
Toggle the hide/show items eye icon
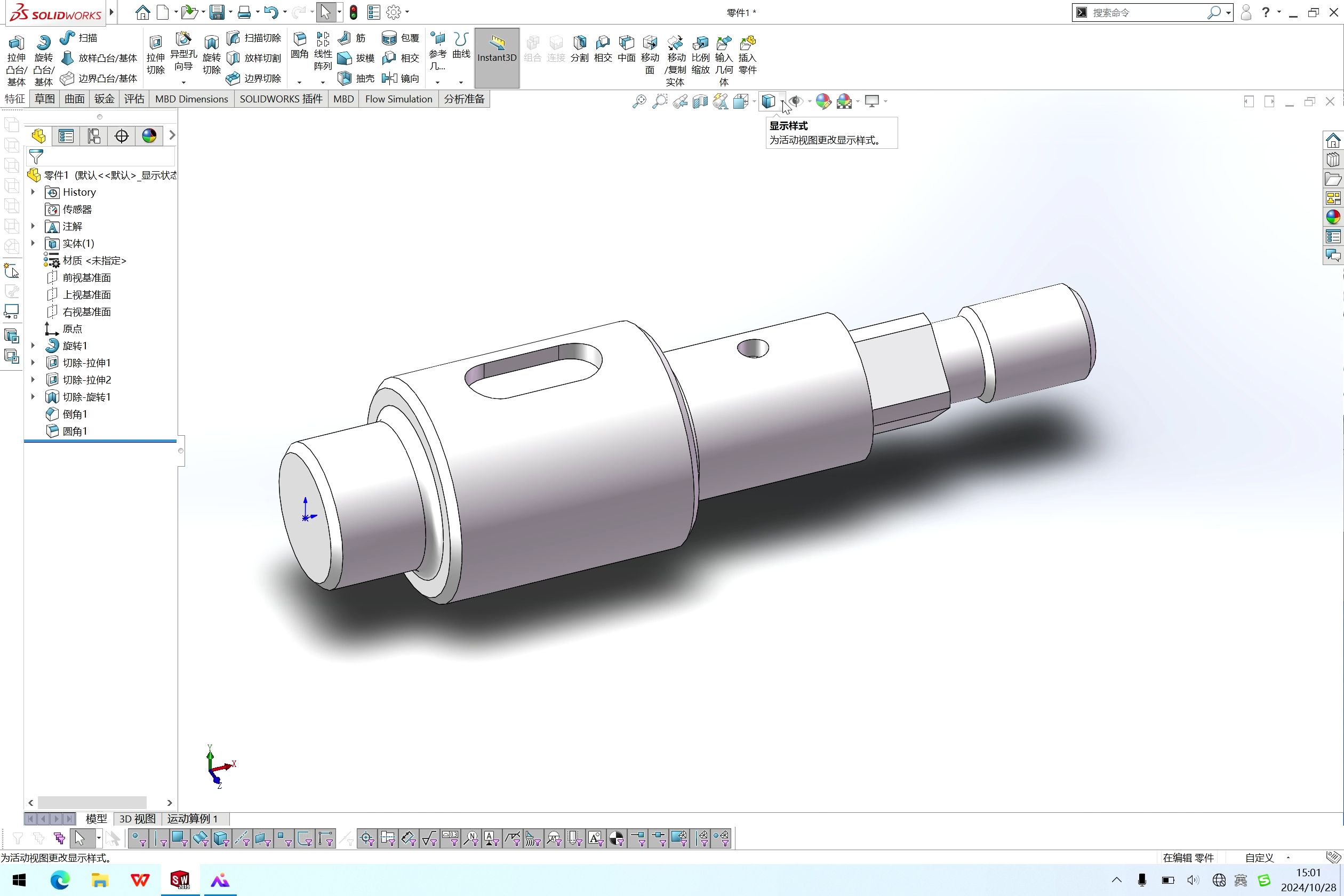[x=796, y=102]
